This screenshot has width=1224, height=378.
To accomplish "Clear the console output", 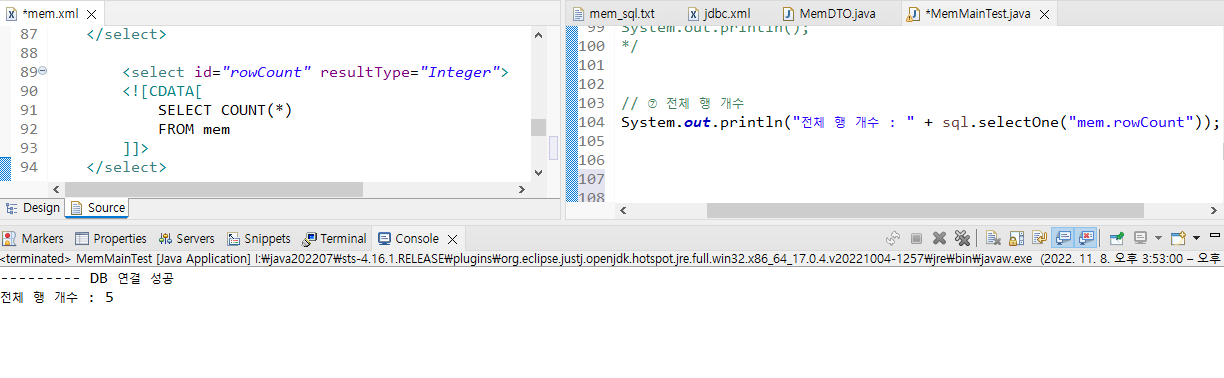I will click(x=992, y=238).
